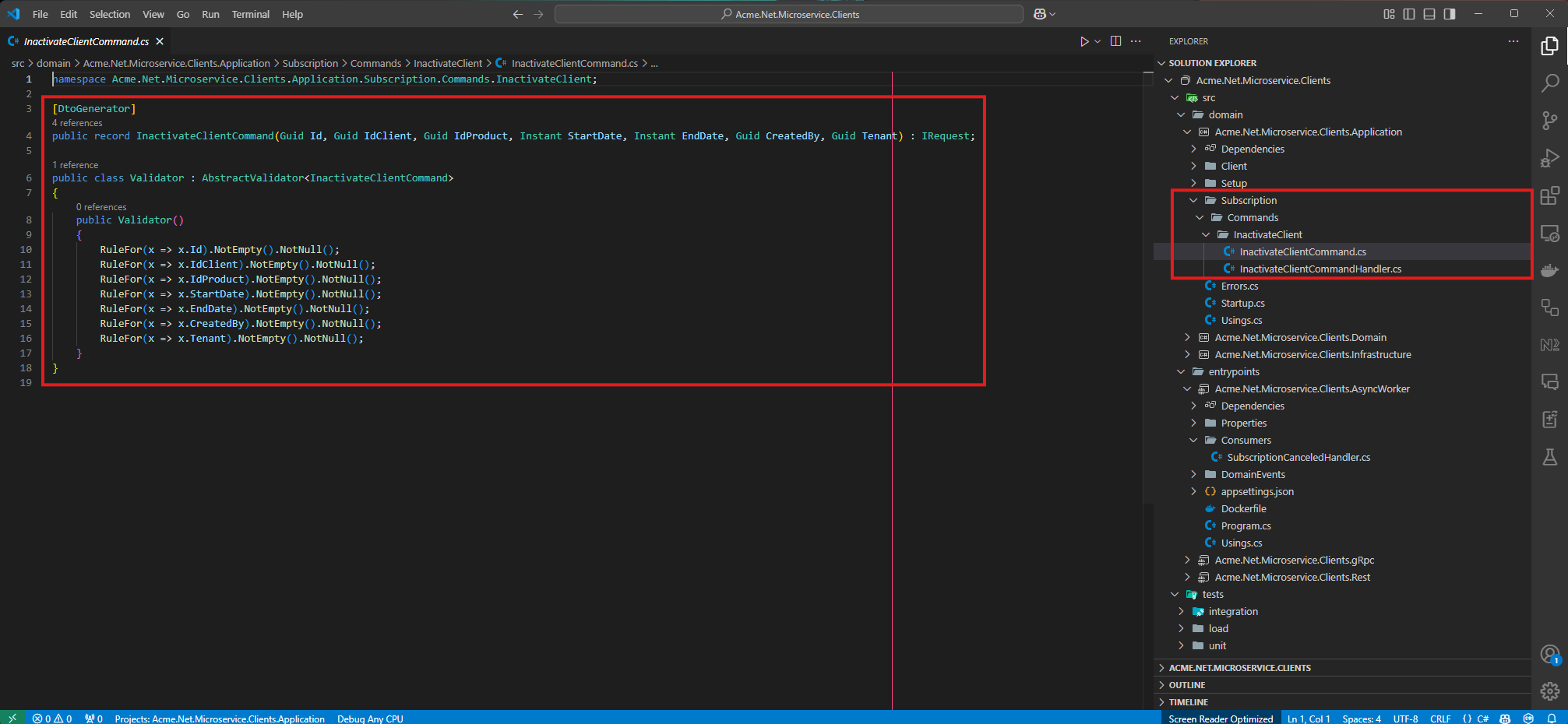Click Debug Any CPU in status bar
The image size is (1568, 724).
(x=370, y=718)
